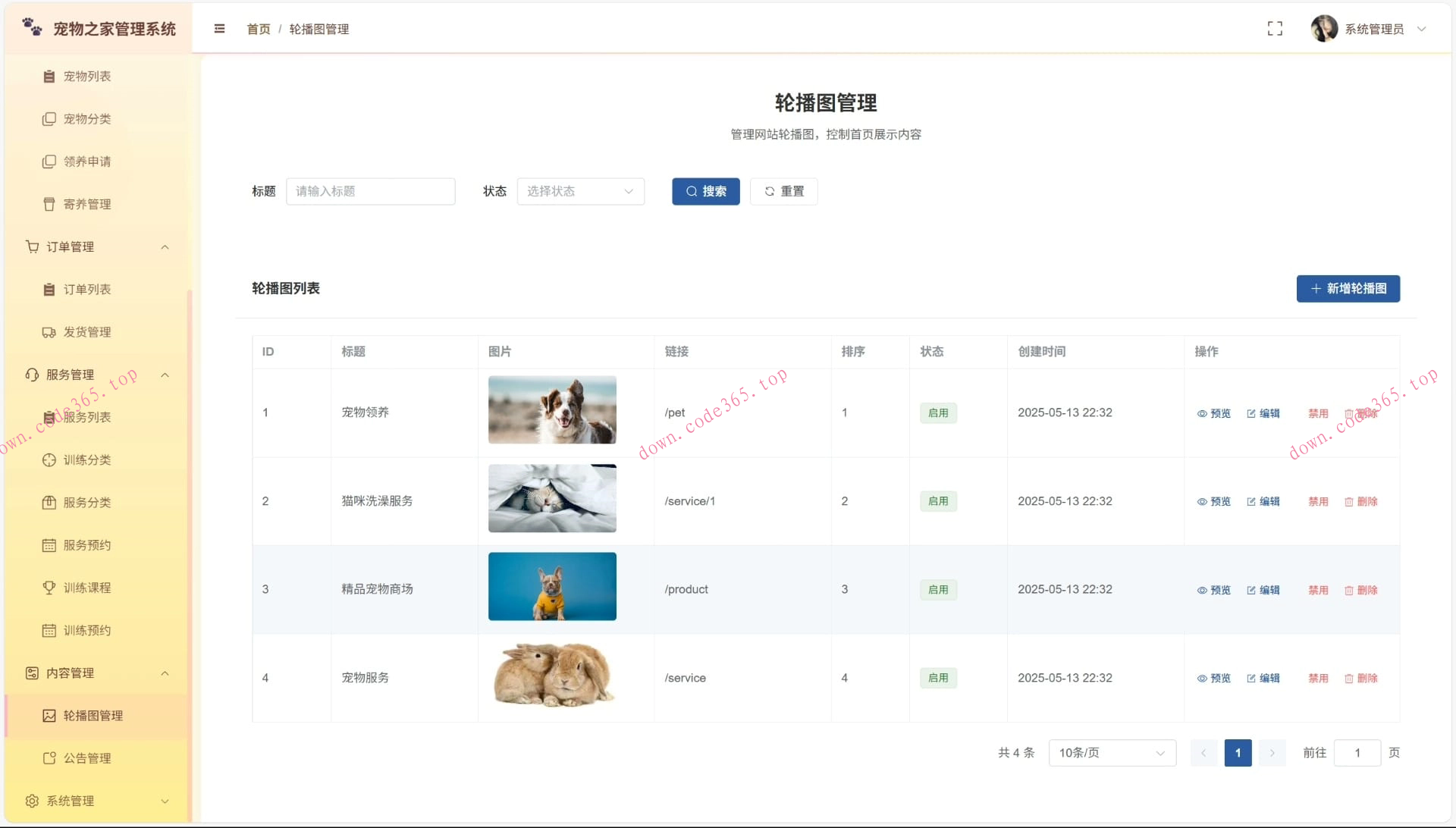Navigate to 首页 via breadcrumb
The image size is (1456, 828).
tap(258, 29)
